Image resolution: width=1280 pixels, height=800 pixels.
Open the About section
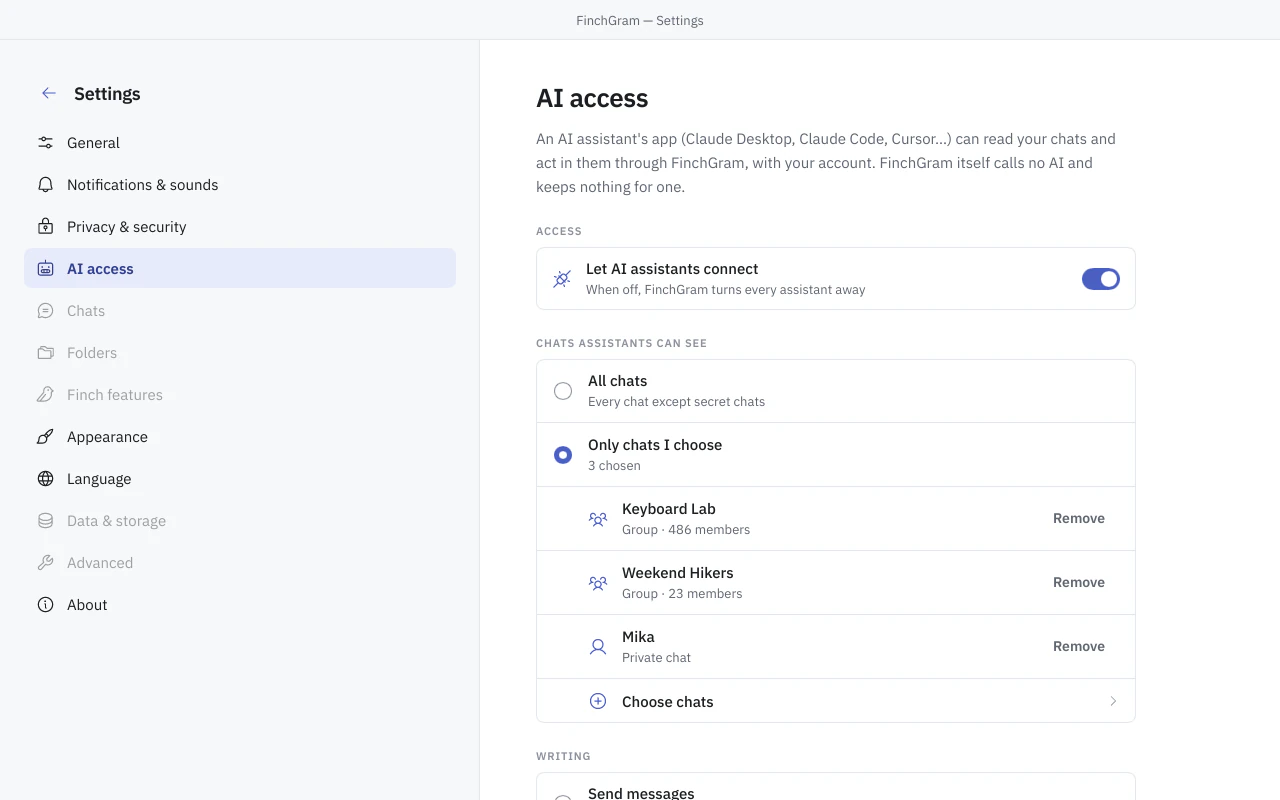tap(240, 605)
